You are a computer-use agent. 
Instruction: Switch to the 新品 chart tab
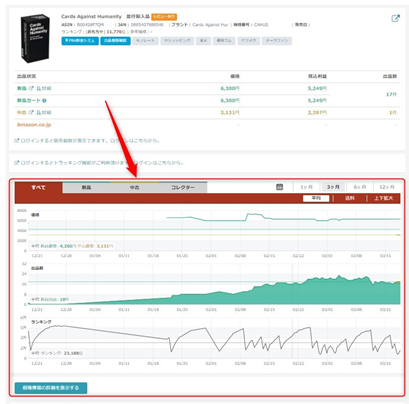point(87,187)
